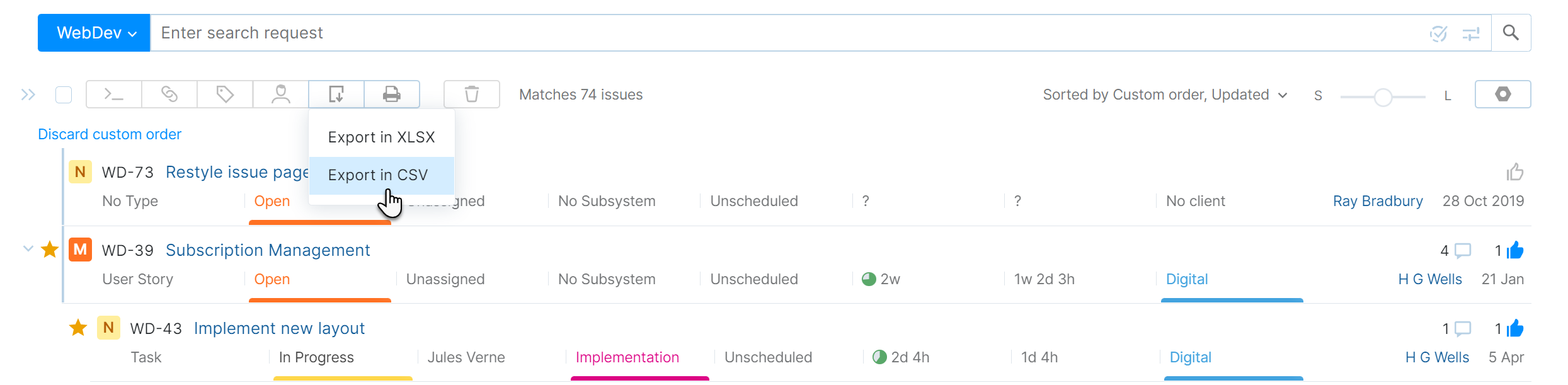Click the assign user icon
1568x385 pixels.
coord(280,94)
